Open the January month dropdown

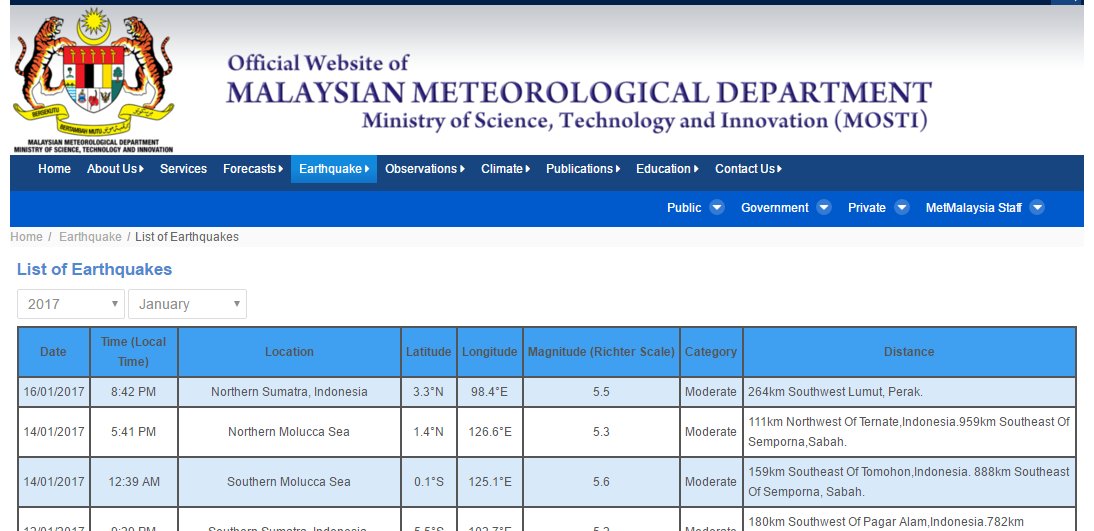tap(188, 304)
